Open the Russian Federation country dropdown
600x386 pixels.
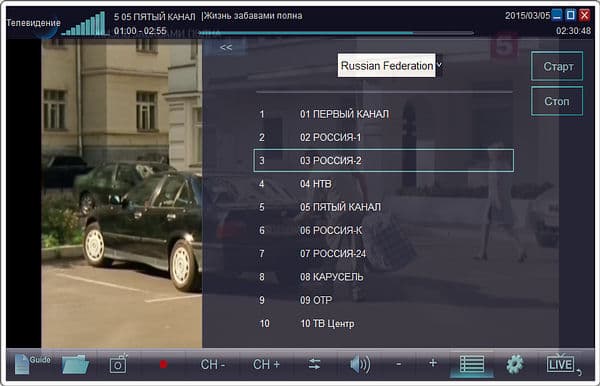[x=390, y=65]
